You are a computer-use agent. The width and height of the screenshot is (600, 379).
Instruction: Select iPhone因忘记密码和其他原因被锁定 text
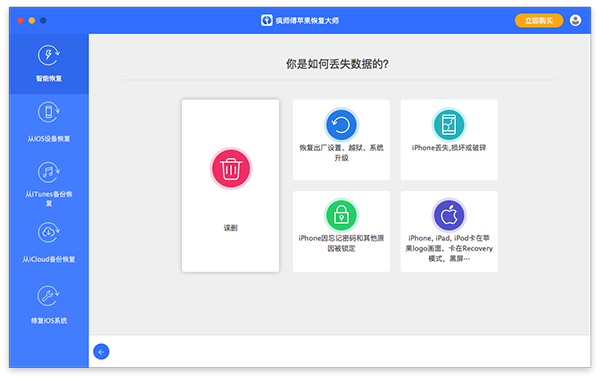341,243
